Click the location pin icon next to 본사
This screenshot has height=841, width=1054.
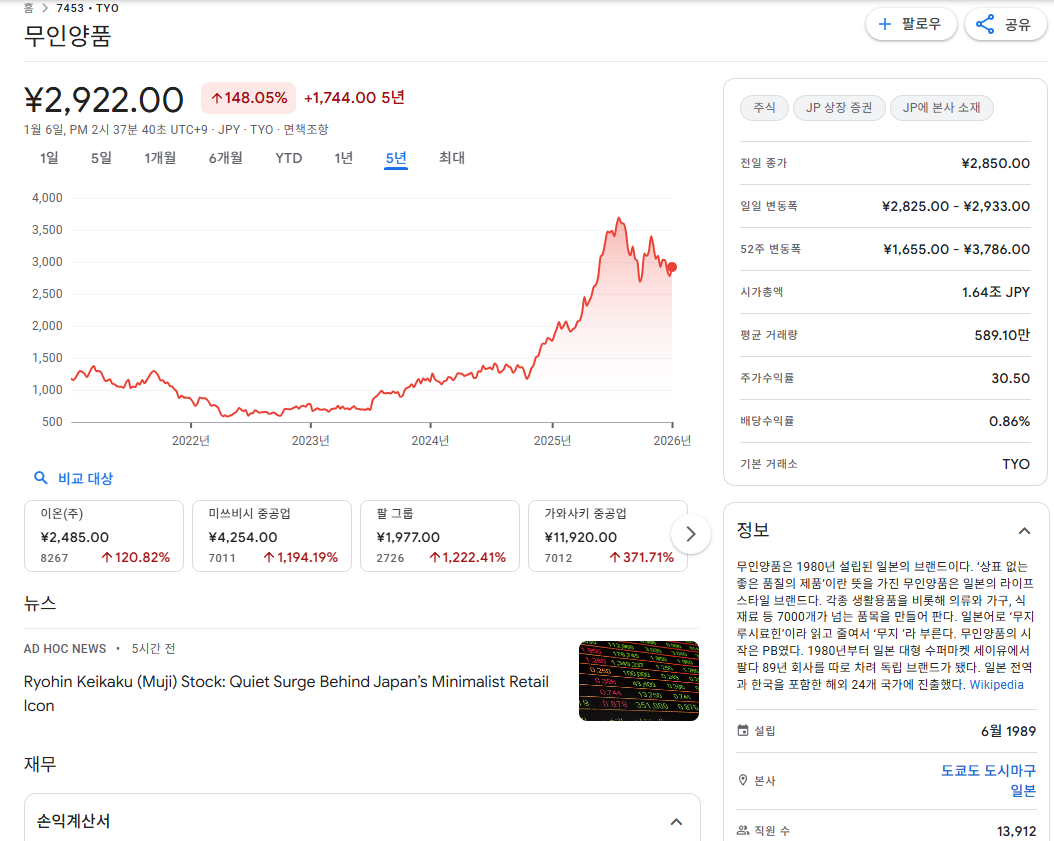(743, 780)
